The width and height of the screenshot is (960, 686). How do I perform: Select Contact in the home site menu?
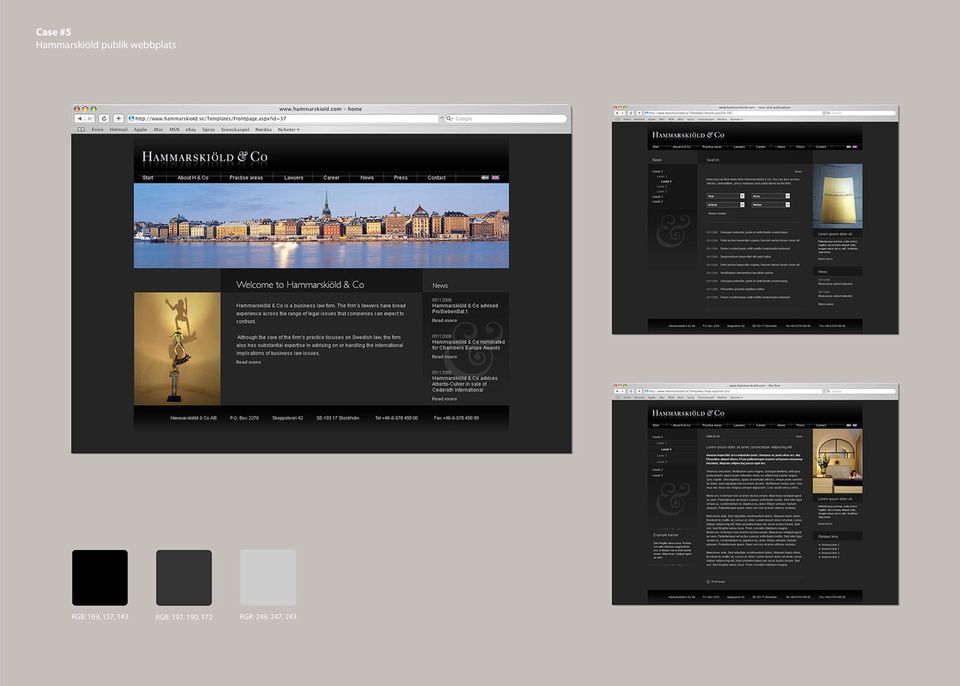437,178
